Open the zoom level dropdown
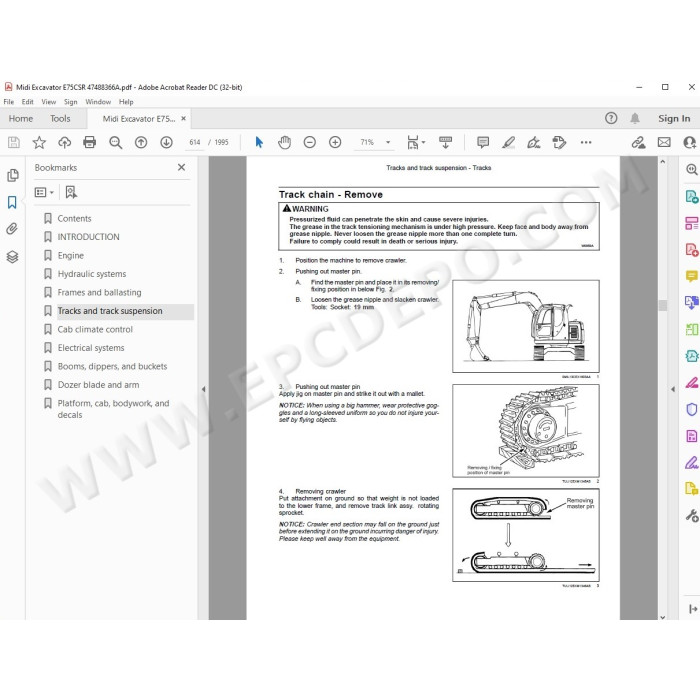This screenshot has height=700, width=700. tap(388, 142)
